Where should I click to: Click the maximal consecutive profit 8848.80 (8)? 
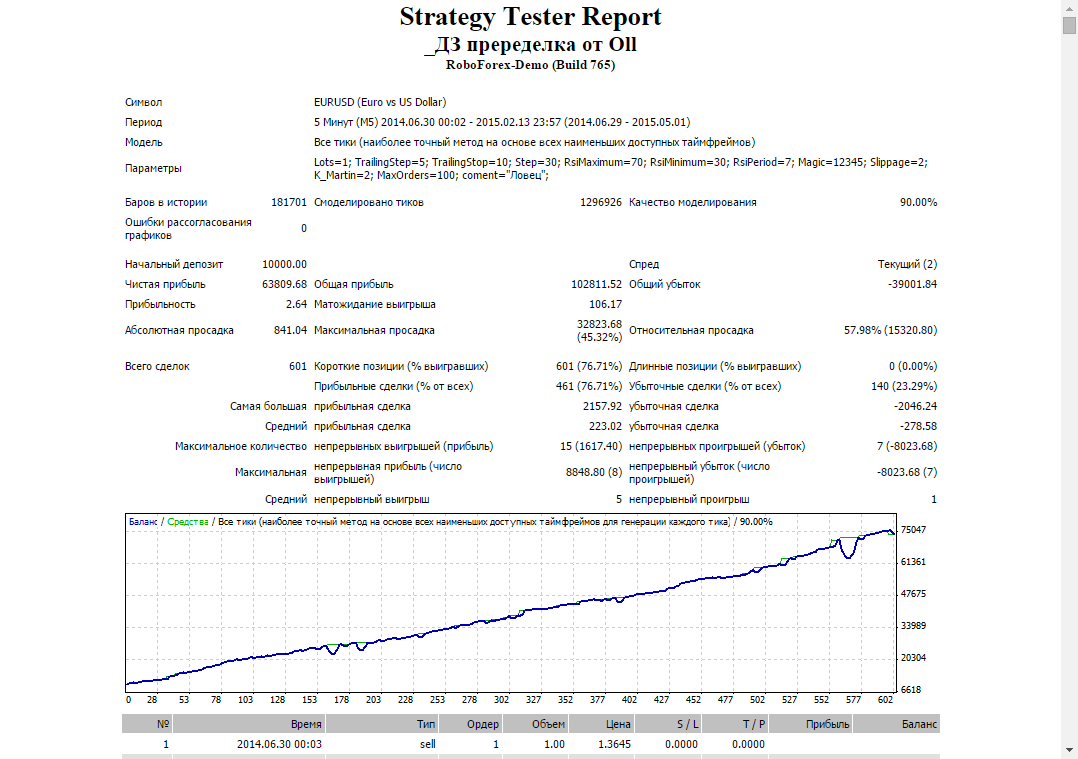[x=594, y=472]
